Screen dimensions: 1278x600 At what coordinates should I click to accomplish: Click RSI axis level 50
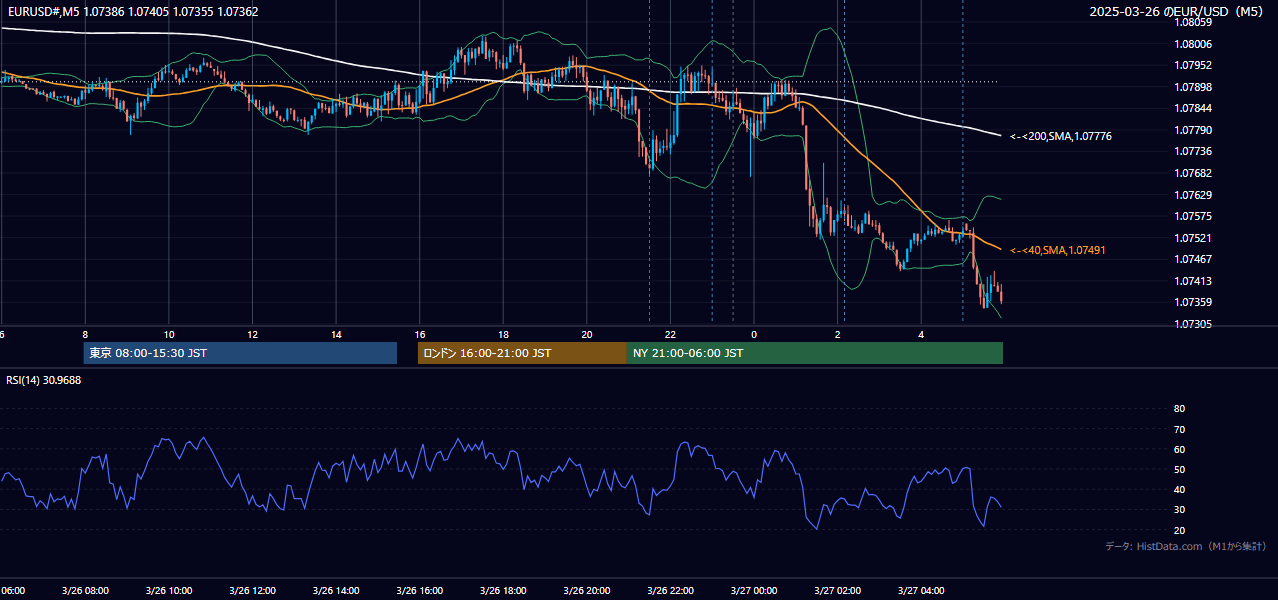point(1179,469)
